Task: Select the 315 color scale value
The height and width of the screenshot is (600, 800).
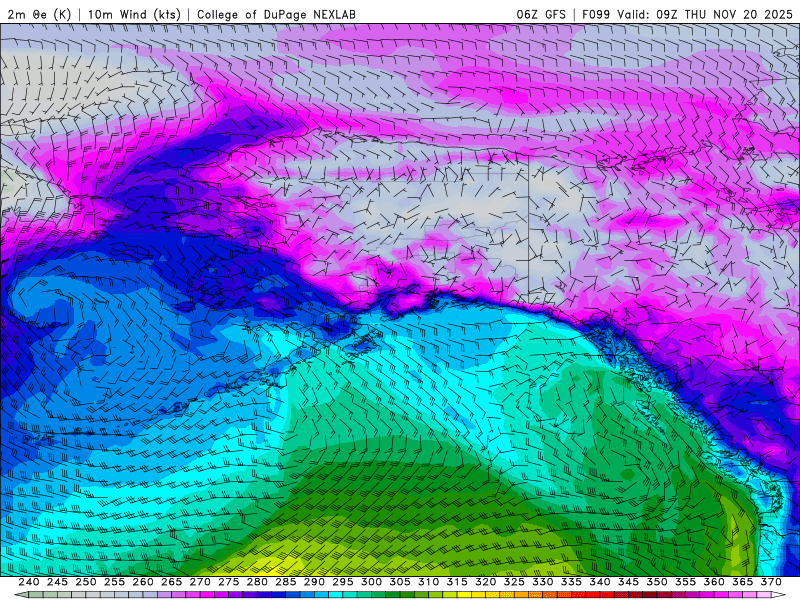Action: 457,582
